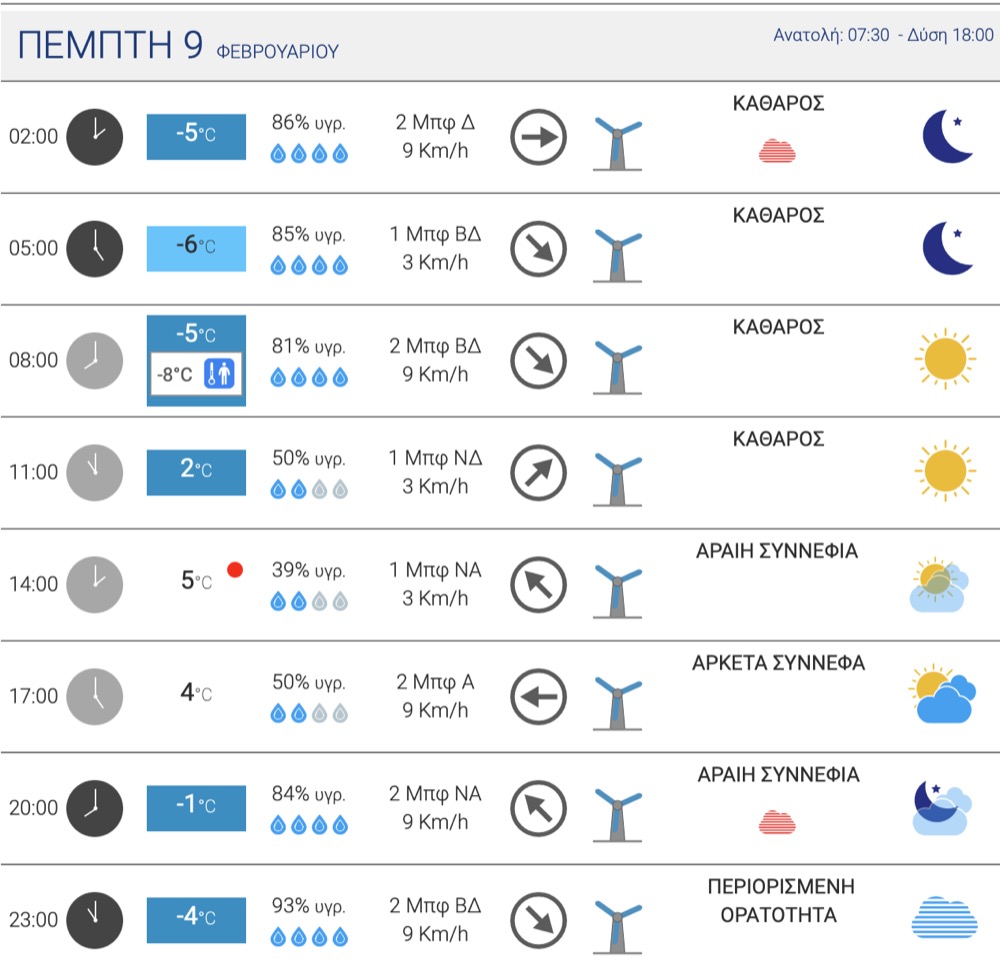The image size is (1000, 974).
Task: Click the ΑΡΚΕΤΑ ΣΥΝΝΕΦΑ condition text
Action: pos(779,663)
